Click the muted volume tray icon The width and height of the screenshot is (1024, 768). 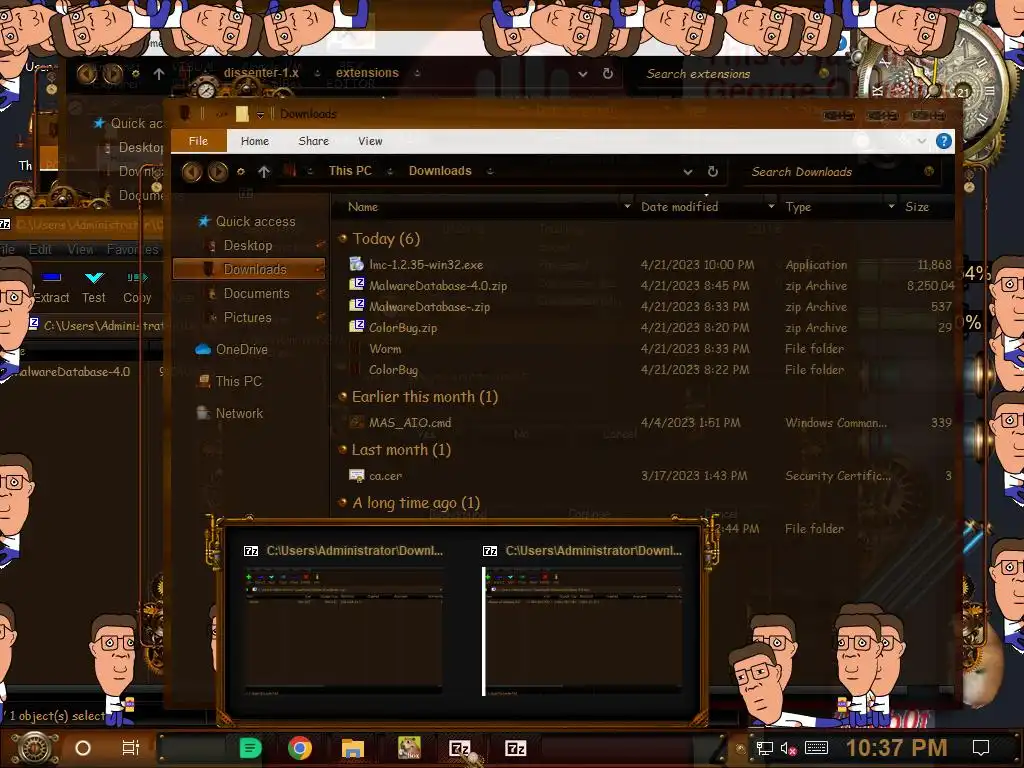(788, 748)
